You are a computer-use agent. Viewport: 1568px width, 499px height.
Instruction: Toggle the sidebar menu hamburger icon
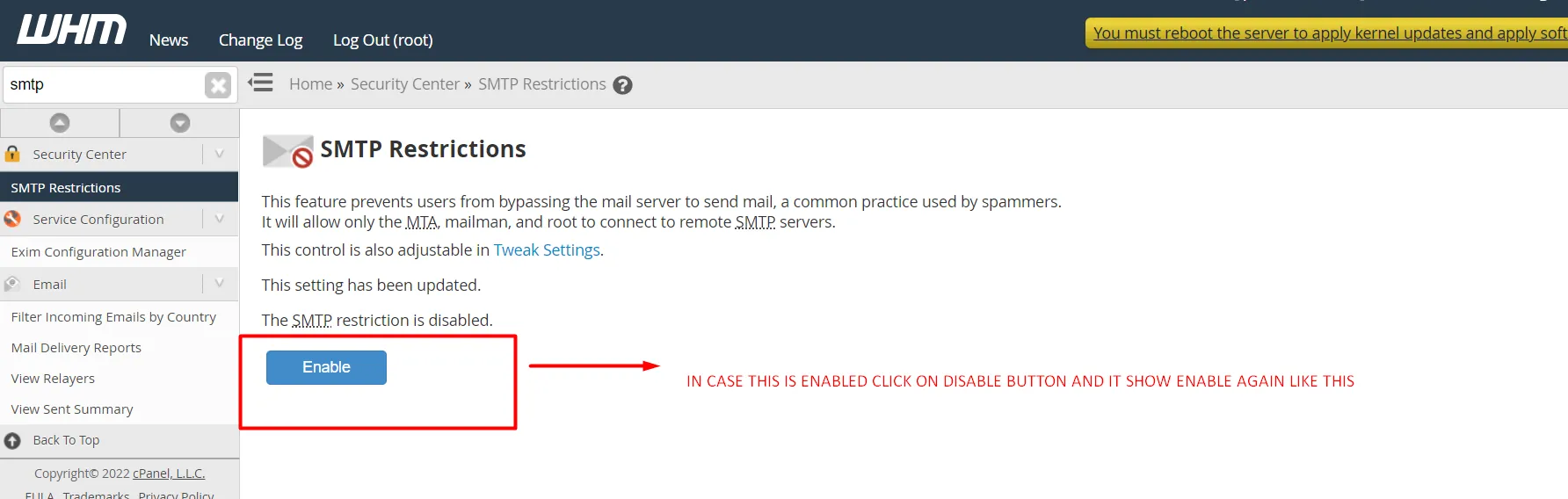tap(260, 83)
